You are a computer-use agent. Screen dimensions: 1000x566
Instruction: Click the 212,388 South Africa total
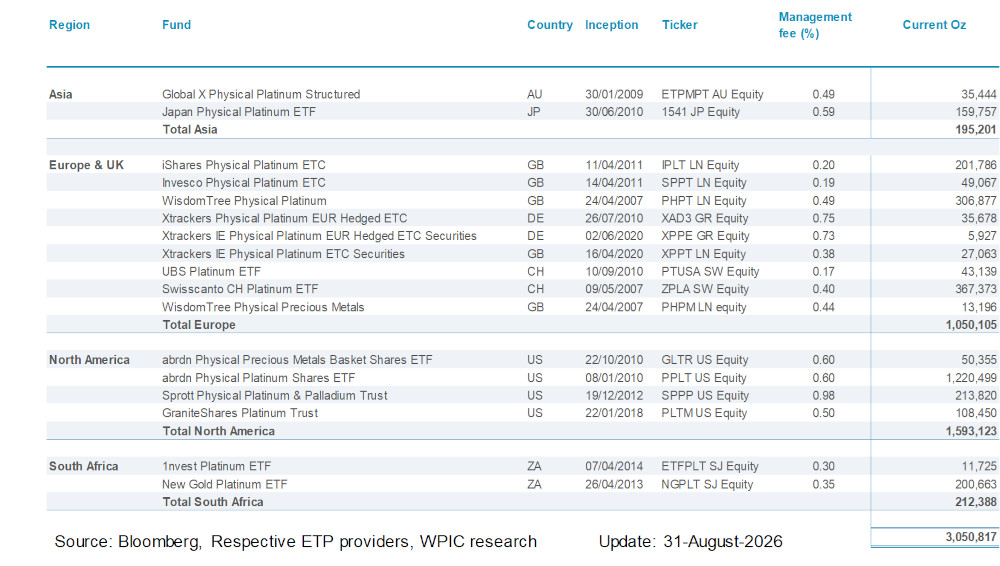pos(975,502)
